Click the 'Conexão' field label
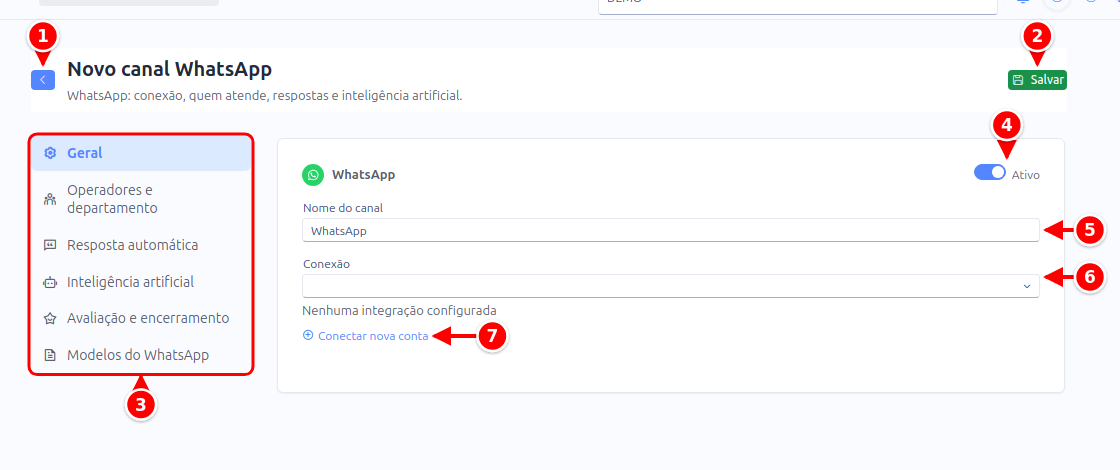This screenshot has height=470, width=1120. [326, 264]
